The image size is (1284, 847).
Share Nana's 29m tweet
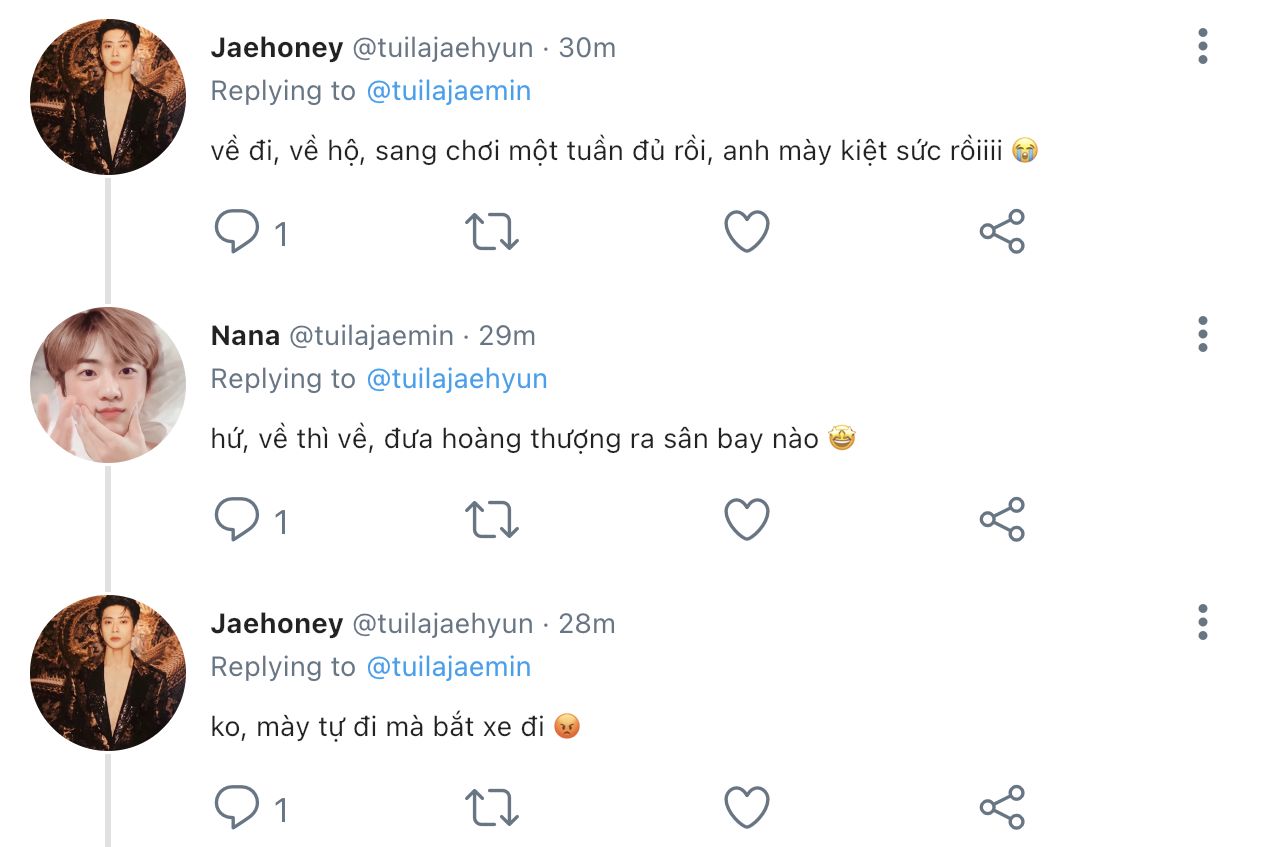pyautogui.click(x=1002, y=520)
